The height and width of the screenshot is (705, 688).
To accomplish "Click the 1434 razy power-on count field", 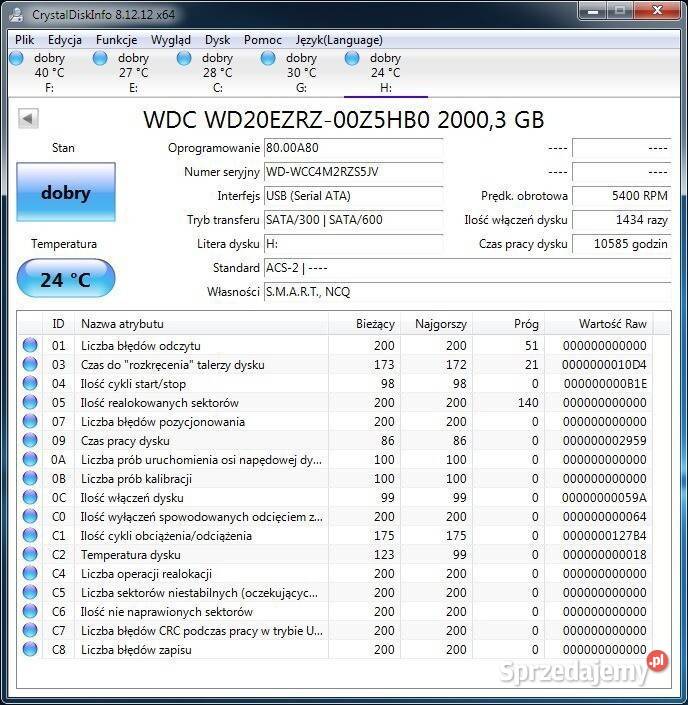I will (621, 220).
